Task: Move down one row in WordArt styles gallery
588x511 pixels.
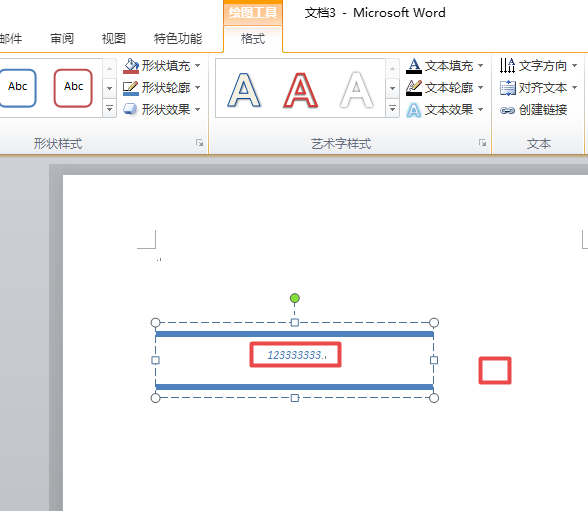Action: coord(392,88)
